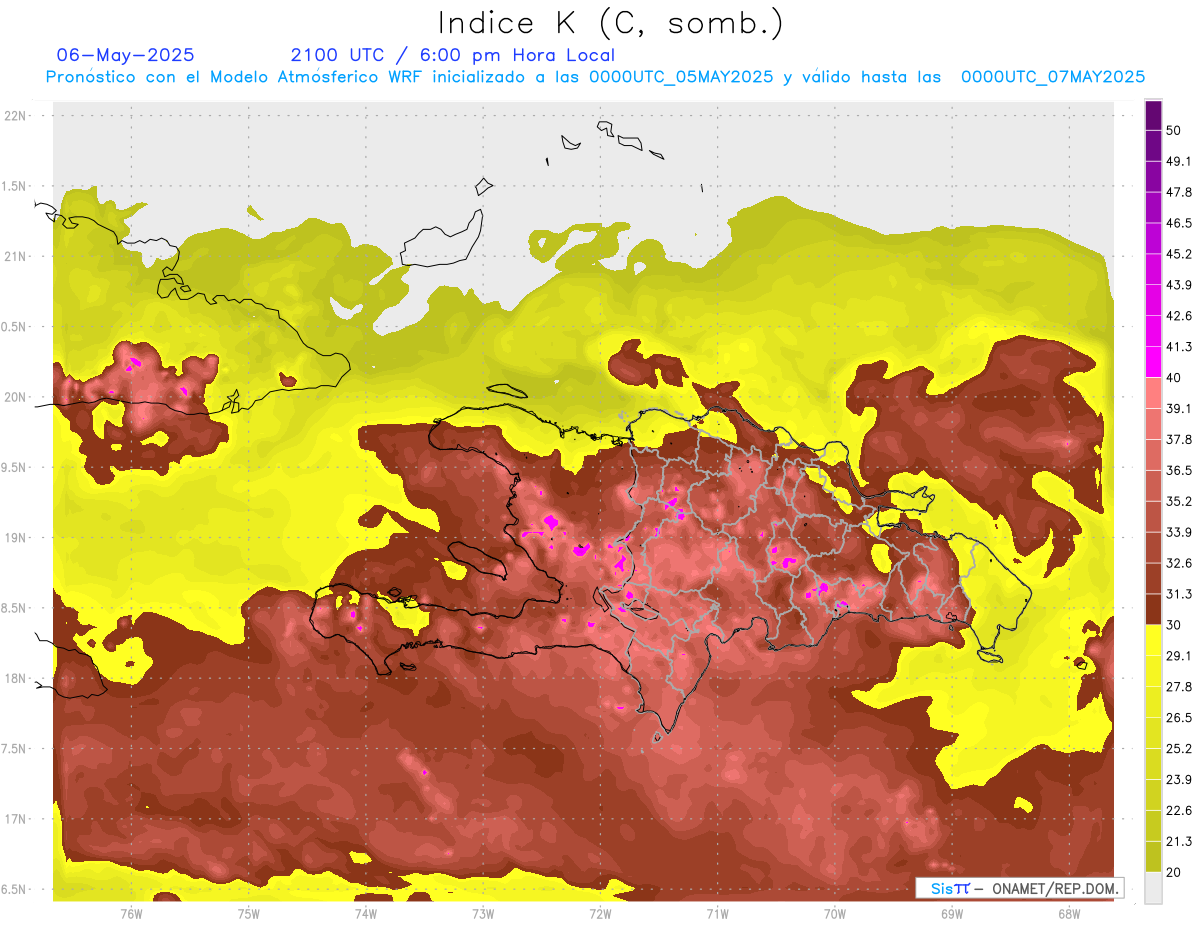Click the gray colorbar band below 20

pos(1153,887)
